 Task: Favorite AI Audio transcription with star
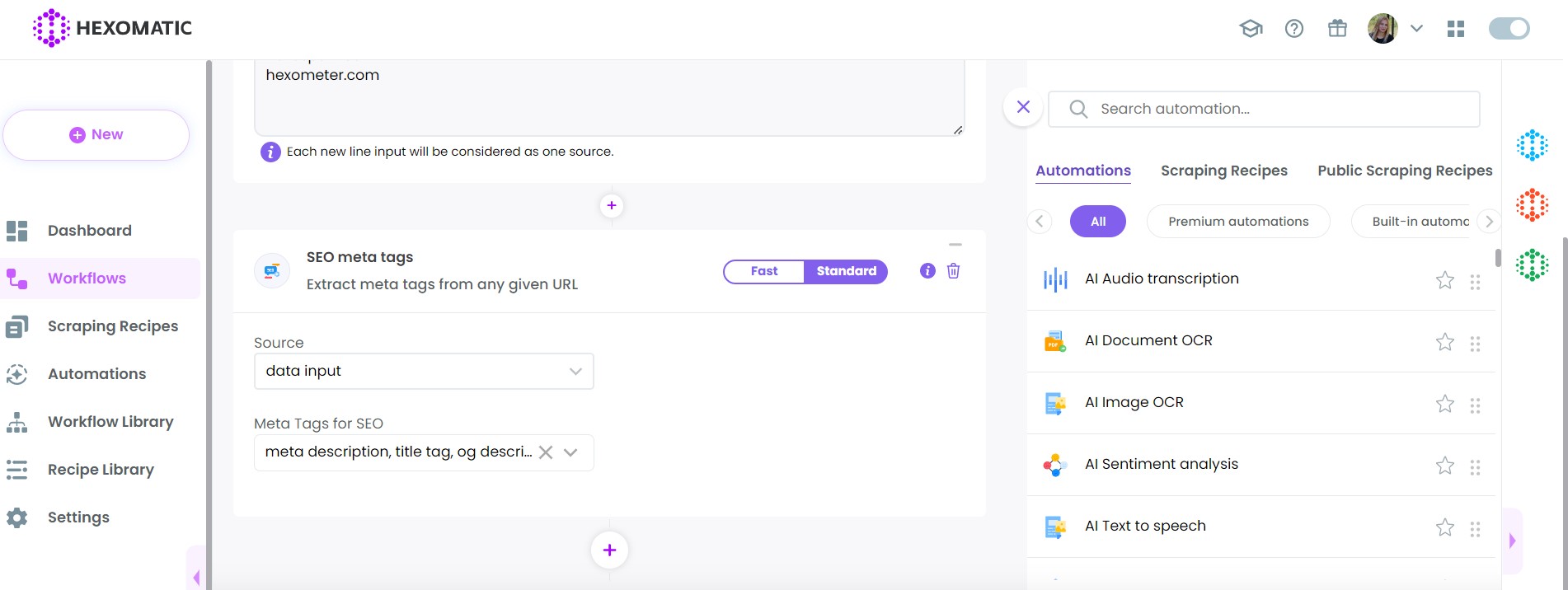click(1444, 280)
